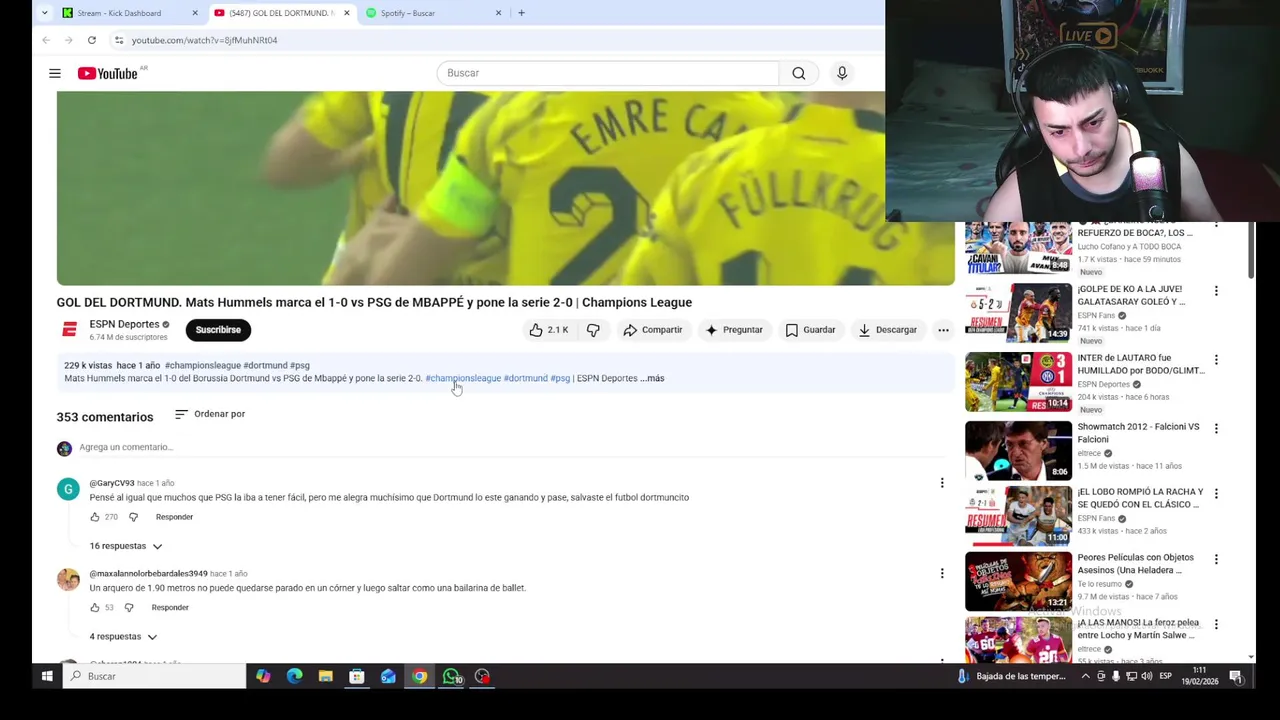This screenshot has width=1280, height=720.
Task: View site information icon in address bar
Action: pos(119,40)
